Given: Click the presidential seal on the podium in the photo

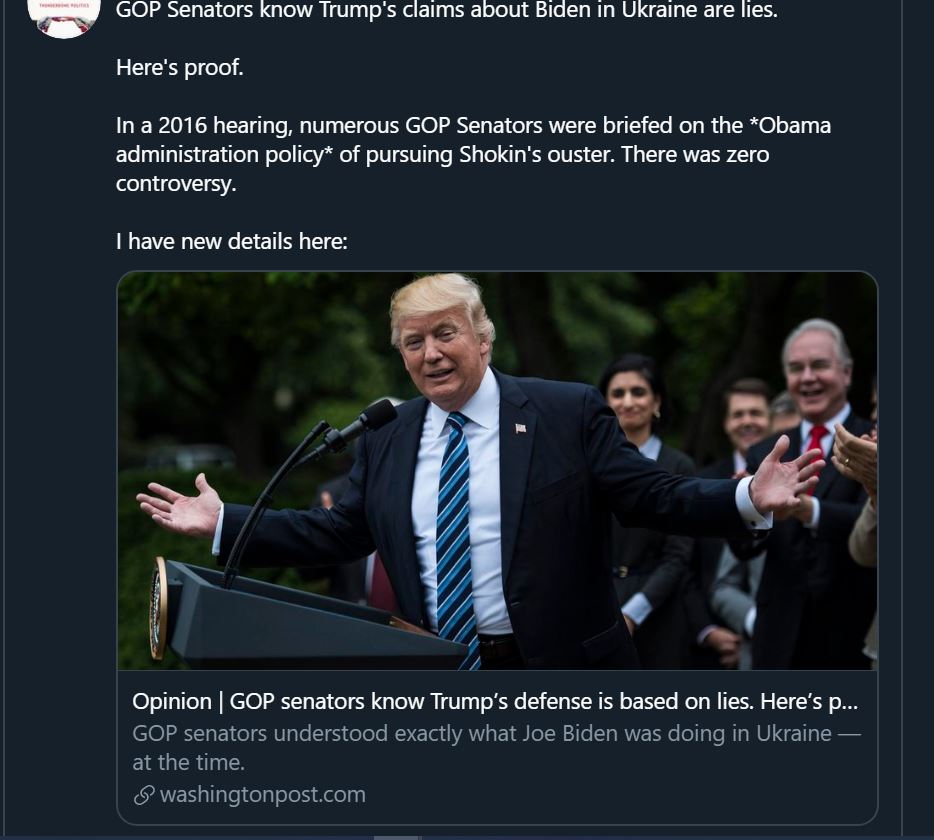Looking at the screenshot, I should [x=158, y=608].
